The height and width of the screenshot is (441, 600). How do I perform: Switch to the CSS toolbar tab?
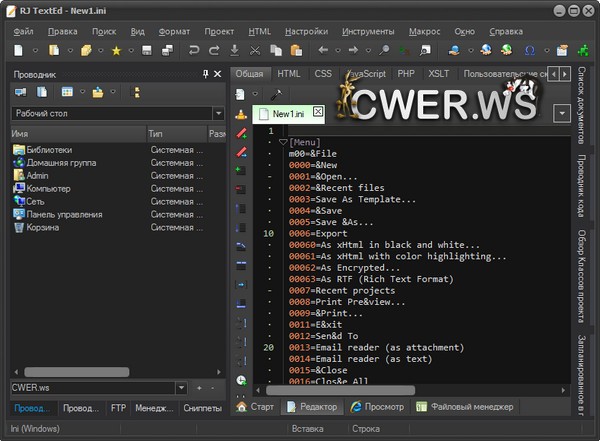(323, 74)
